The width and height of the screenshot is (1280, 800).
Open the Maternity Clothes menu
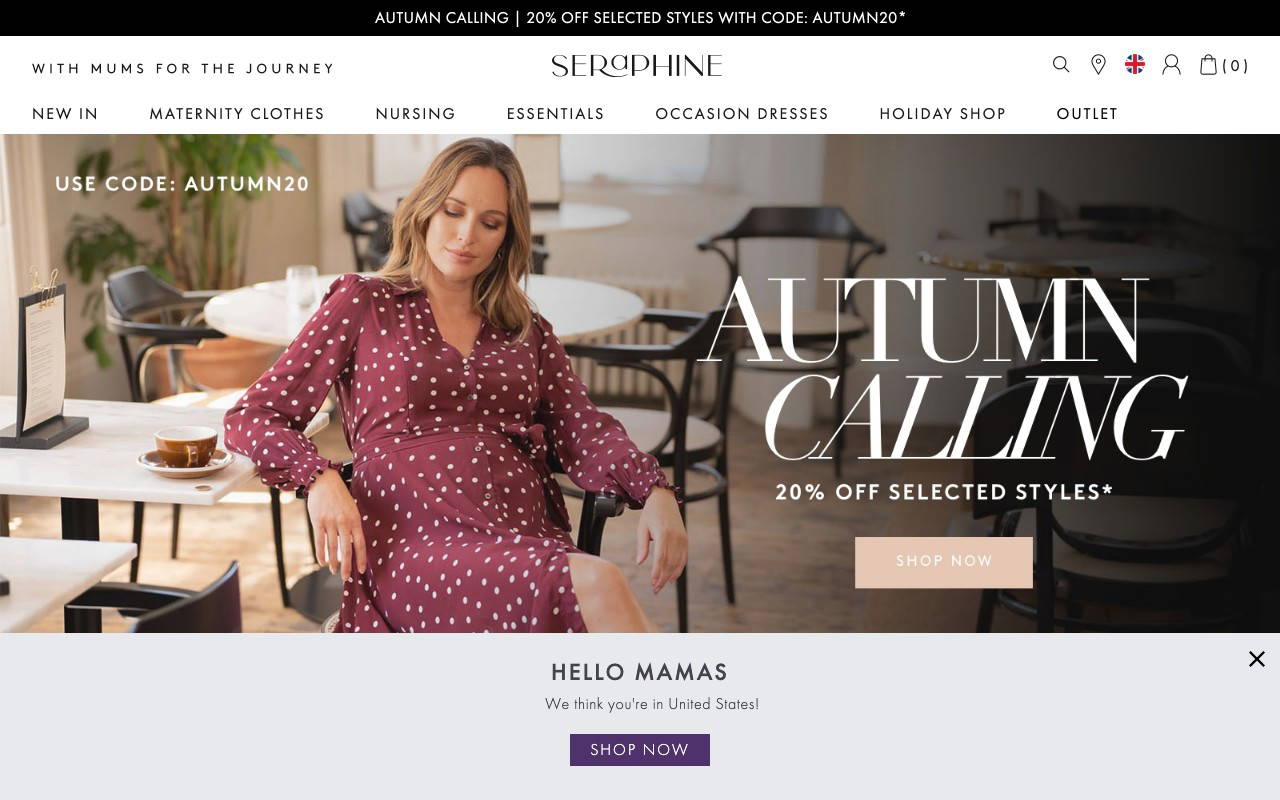(237, 114)
